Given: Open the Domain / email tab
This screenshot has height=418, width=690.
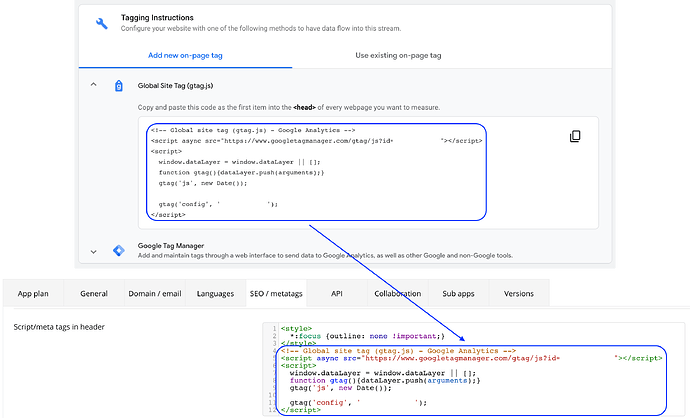Looking at the screenshot, I should 155,293.
